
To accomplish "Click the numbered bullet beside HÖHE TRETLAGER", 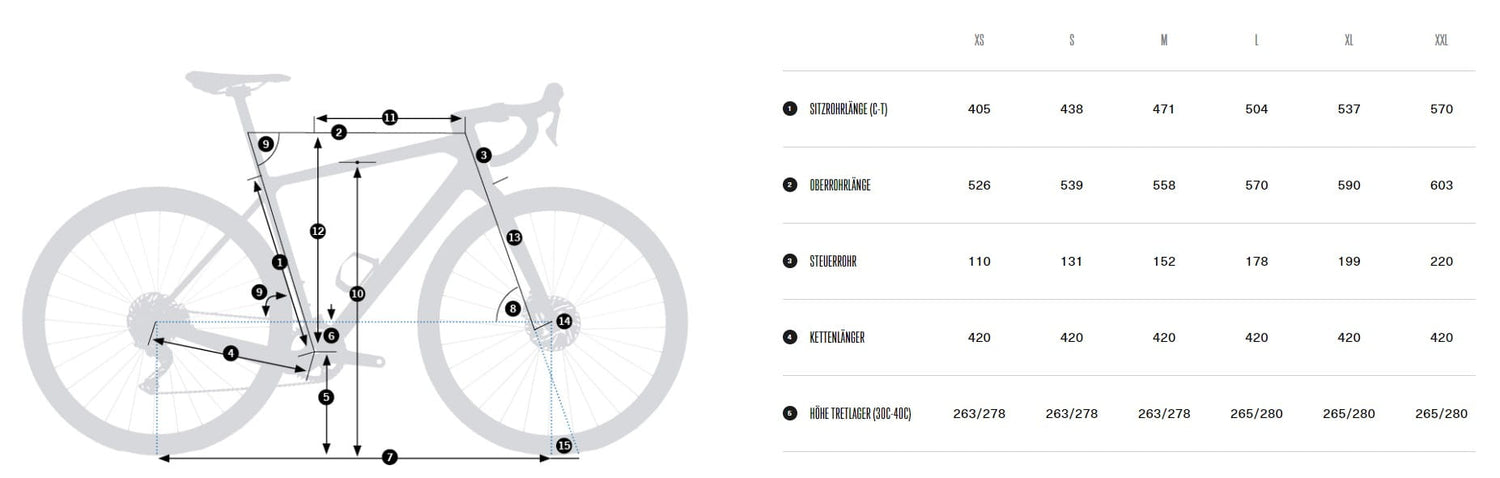I will (x=789, y=413).
